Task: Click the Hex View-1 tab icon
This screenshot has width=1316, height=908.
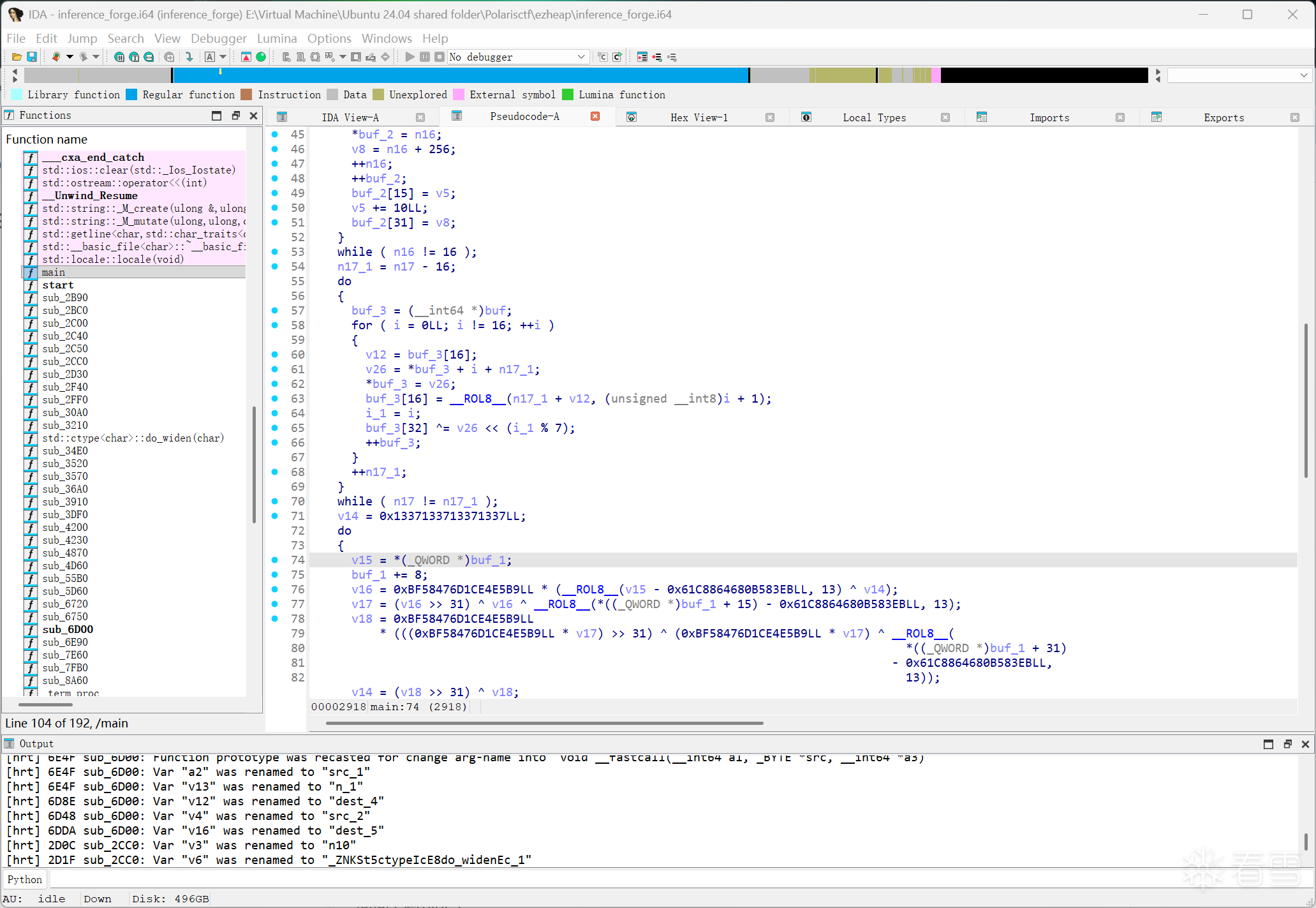Action: point(632,117)
